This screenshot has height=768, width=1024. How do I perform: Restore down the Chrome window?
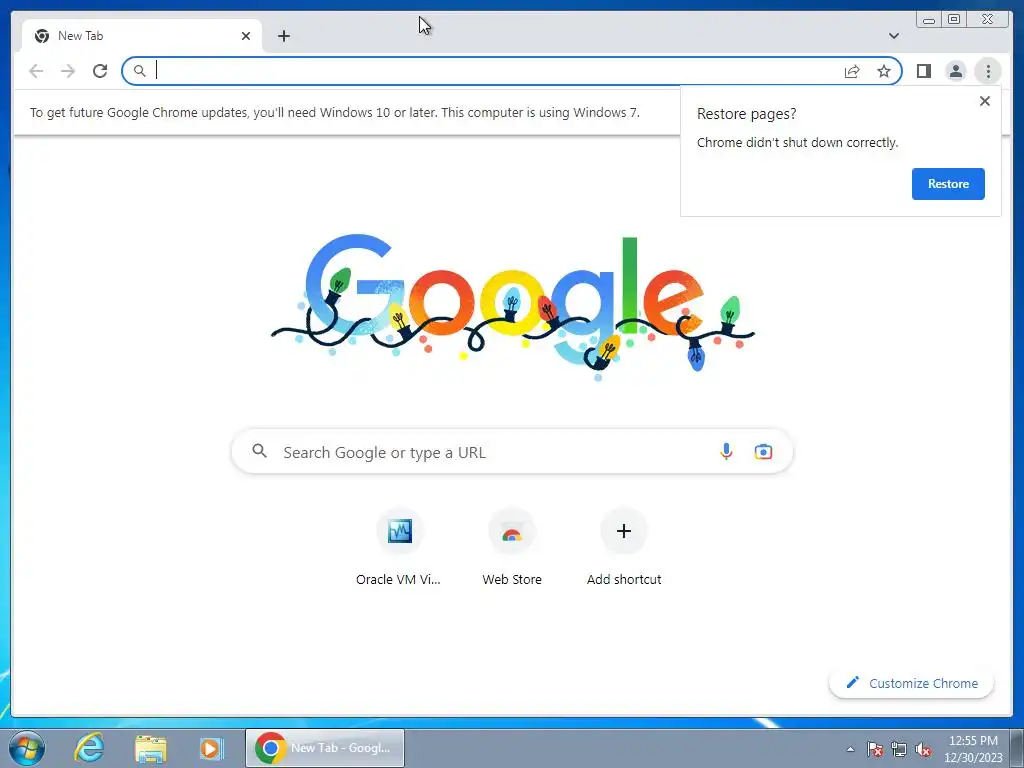tap(953, 20)
